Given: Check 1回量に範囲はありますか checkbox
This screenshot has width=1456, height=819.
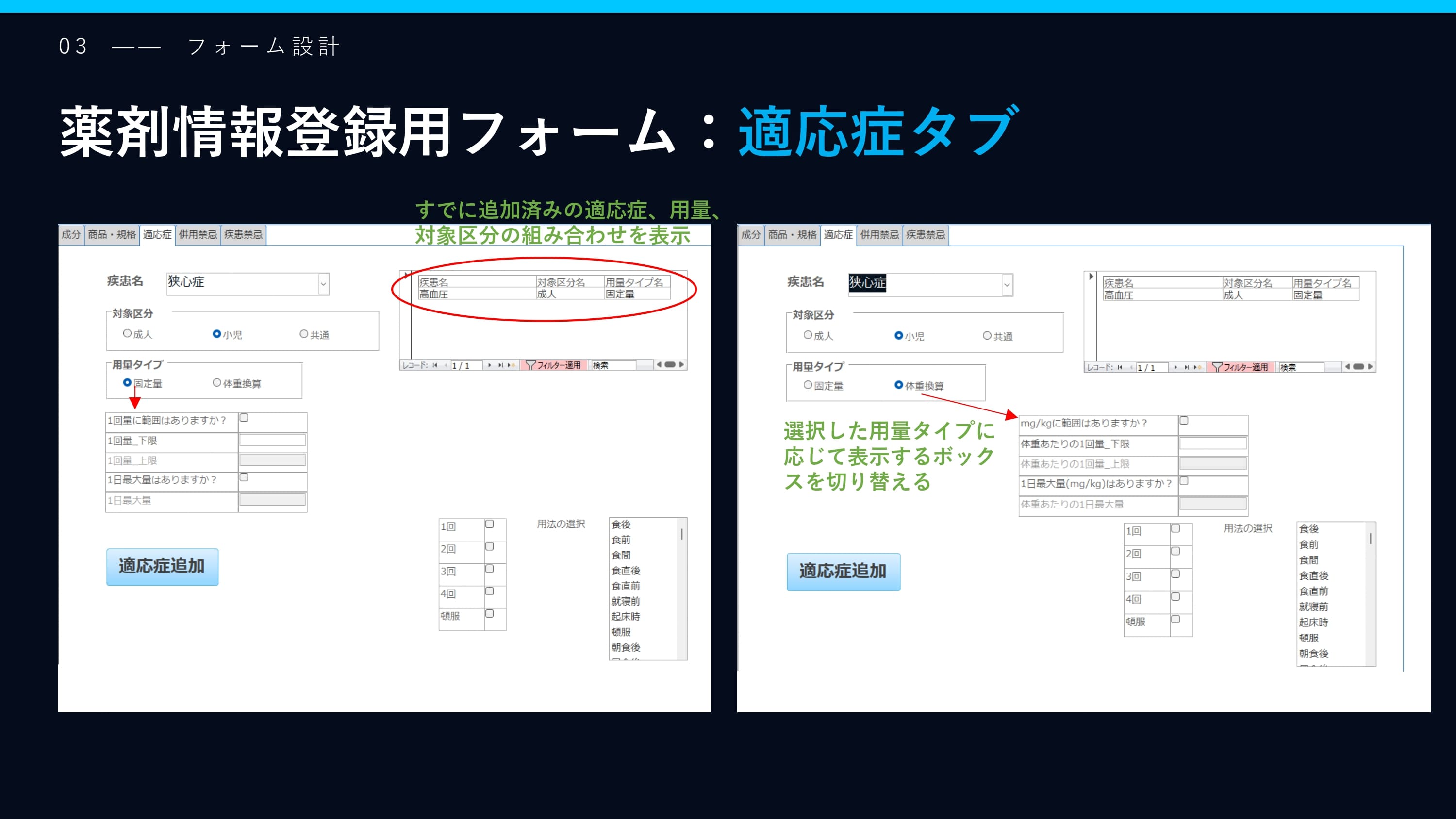Looking at the screenshot, I should point(244,418).
